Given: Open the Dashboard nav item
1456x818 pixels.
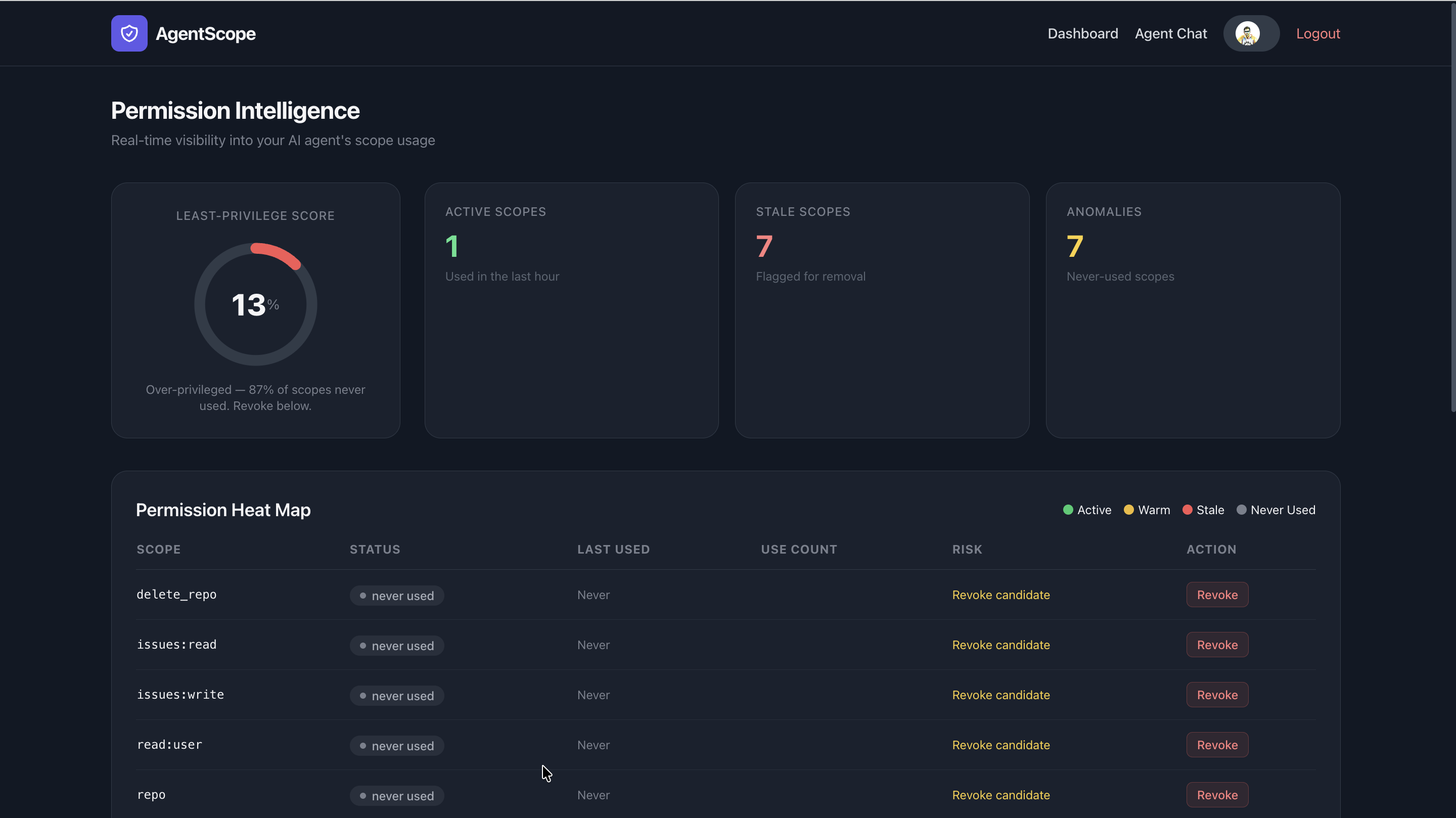Looking at the screenshot, I should (x=1082, y=33).
